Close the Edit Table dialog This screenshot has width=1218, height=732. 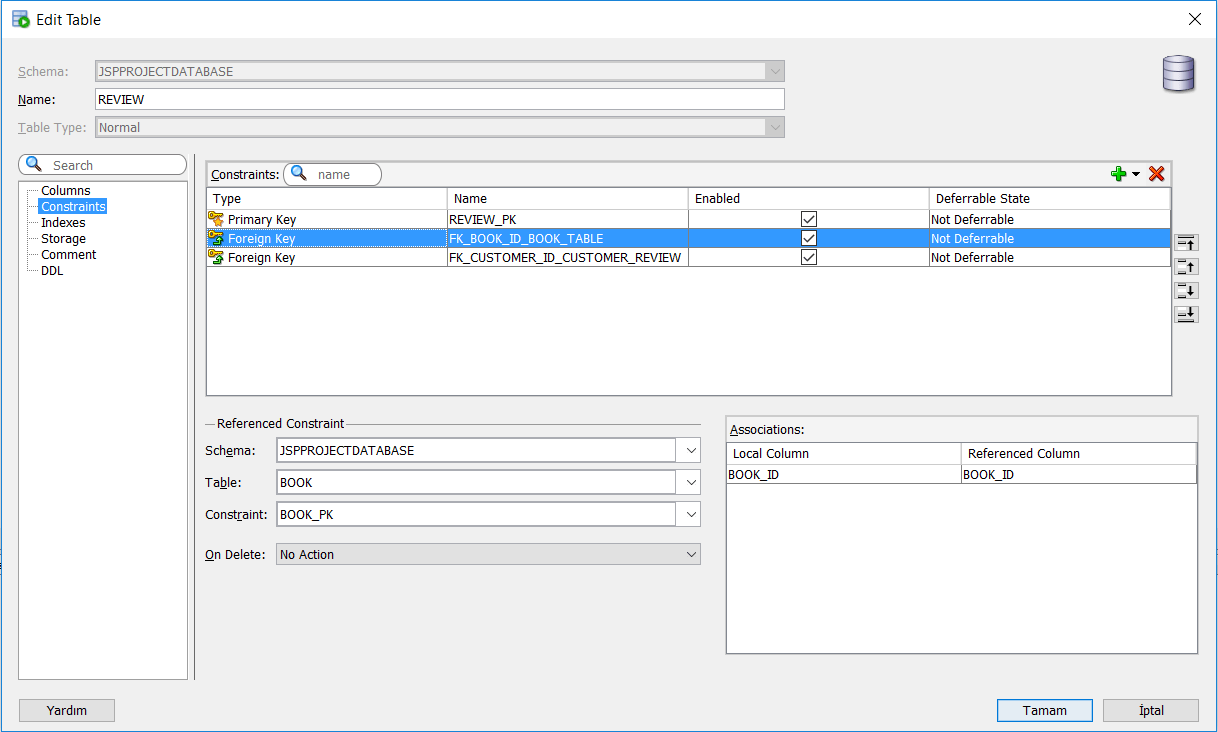pyautogui.click(x=1194, y=19)
